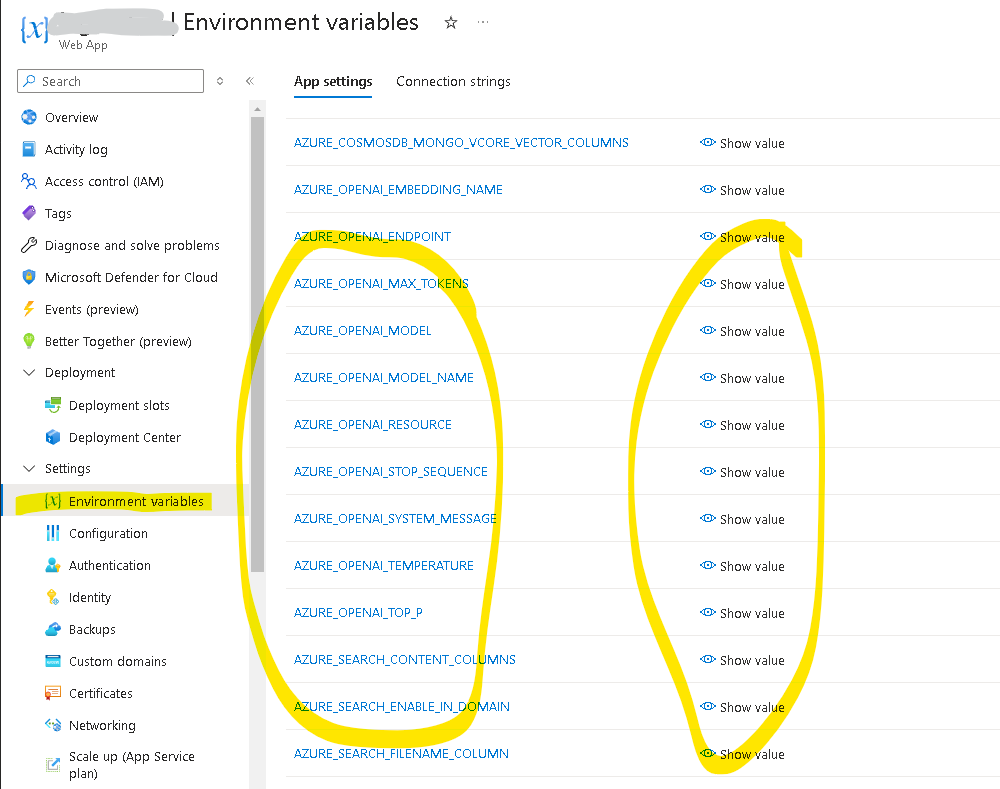The height and width of the screenshot is (789, 1000).
Task: Switch to the Connection strings tab
Action: point(453,82)
